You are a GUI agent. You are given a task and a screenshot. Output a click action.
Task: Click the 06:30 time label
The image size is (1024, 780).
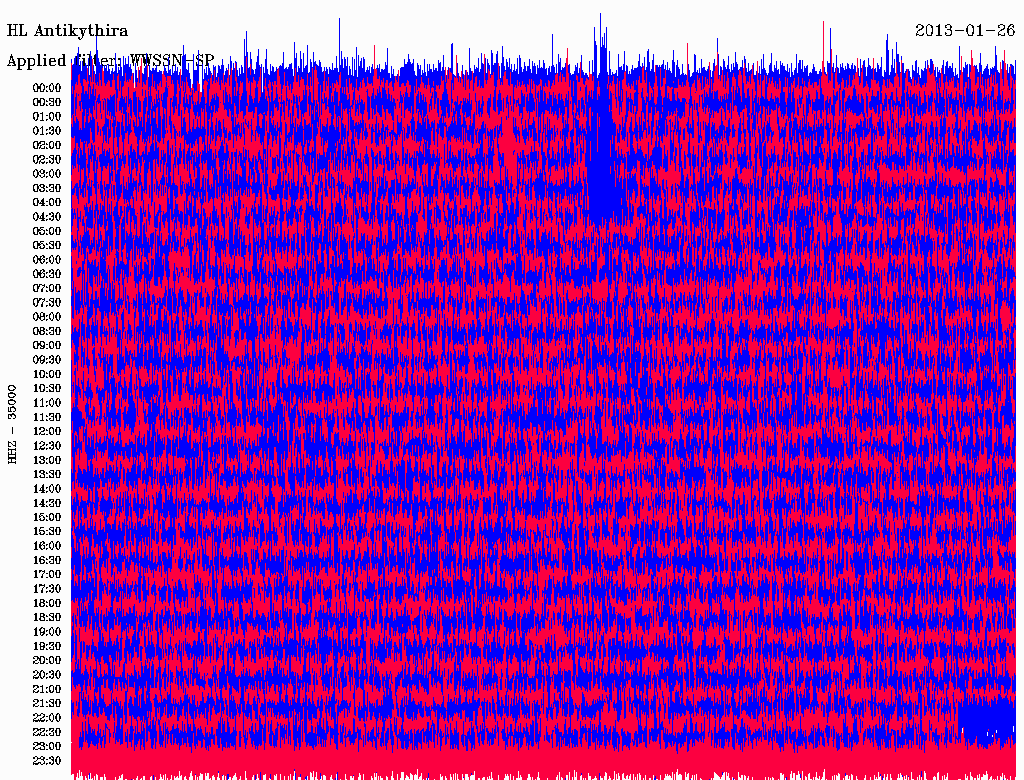[x=47, y=274]
